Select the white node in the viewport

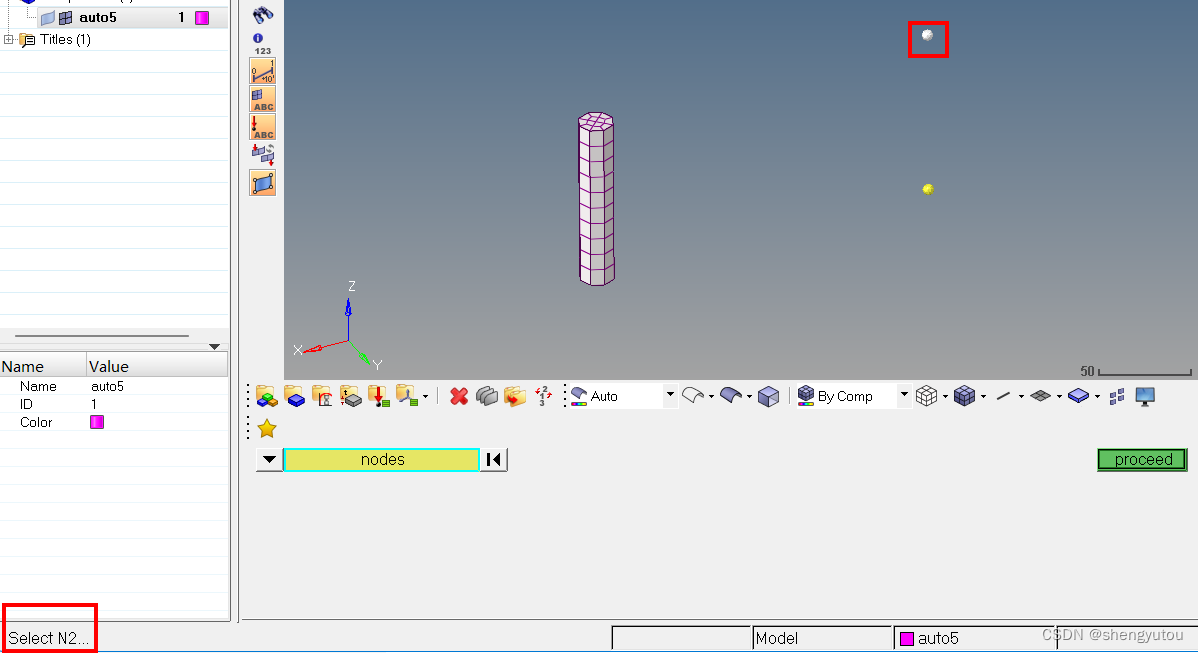(927, 36)
